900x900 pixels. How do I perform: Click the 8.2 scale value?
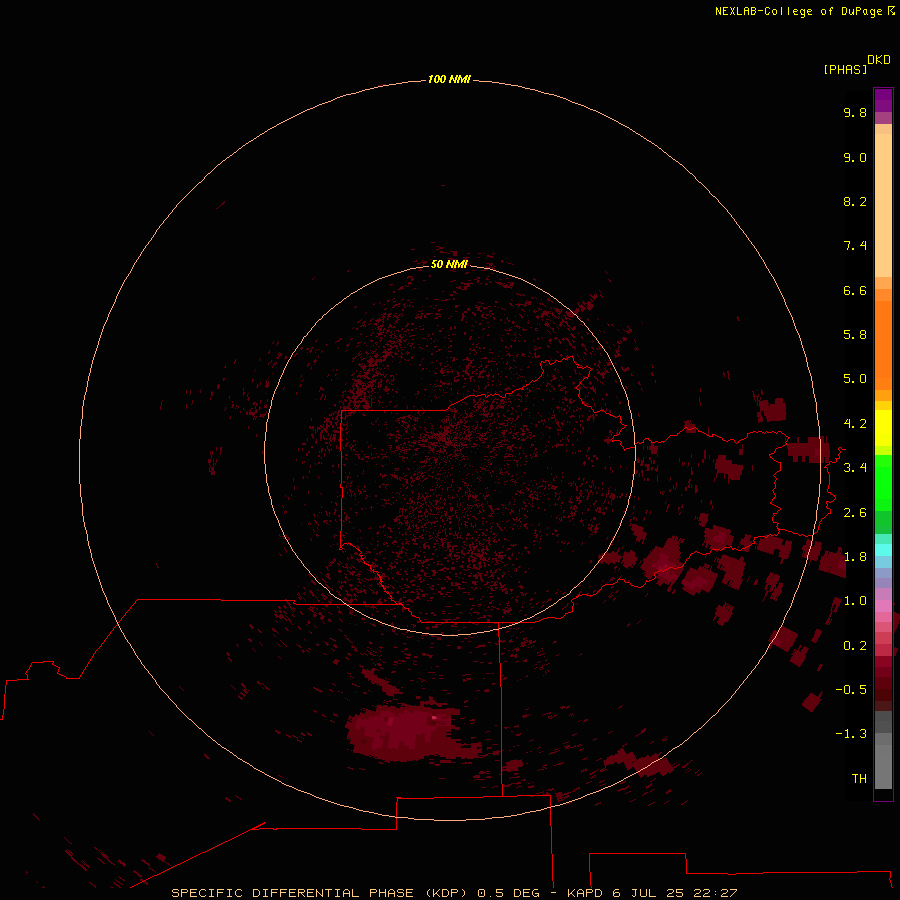tap(855, 201)
